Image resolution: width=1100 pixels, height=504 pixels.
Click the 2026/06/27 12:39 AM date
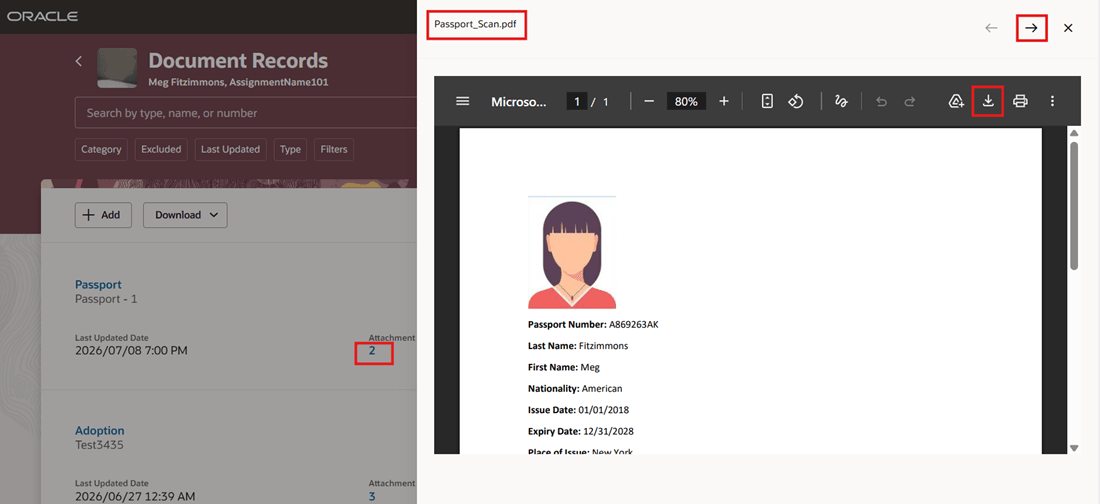135,496
